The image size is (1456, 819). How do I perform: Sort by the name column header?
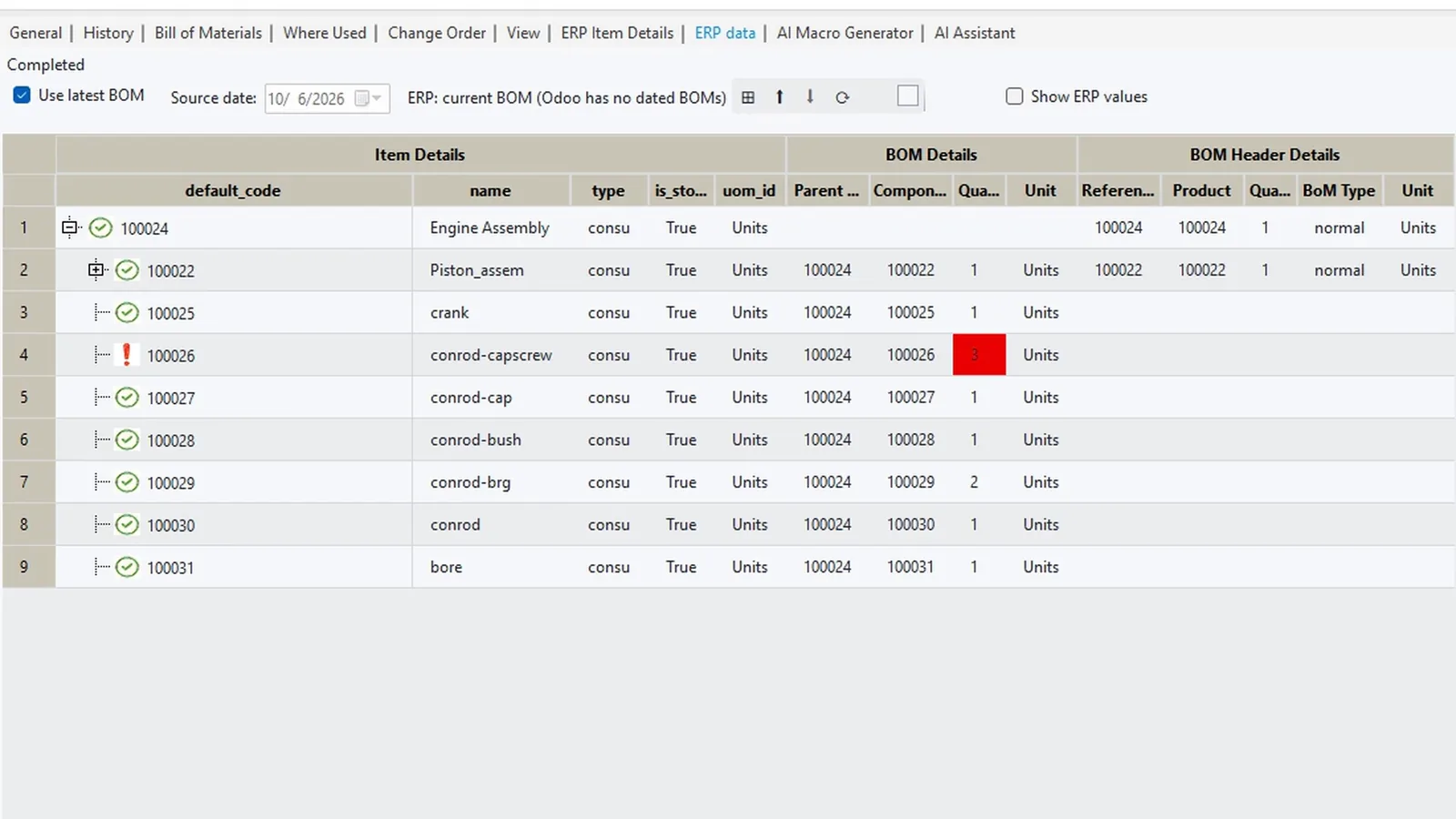[490, 190]
